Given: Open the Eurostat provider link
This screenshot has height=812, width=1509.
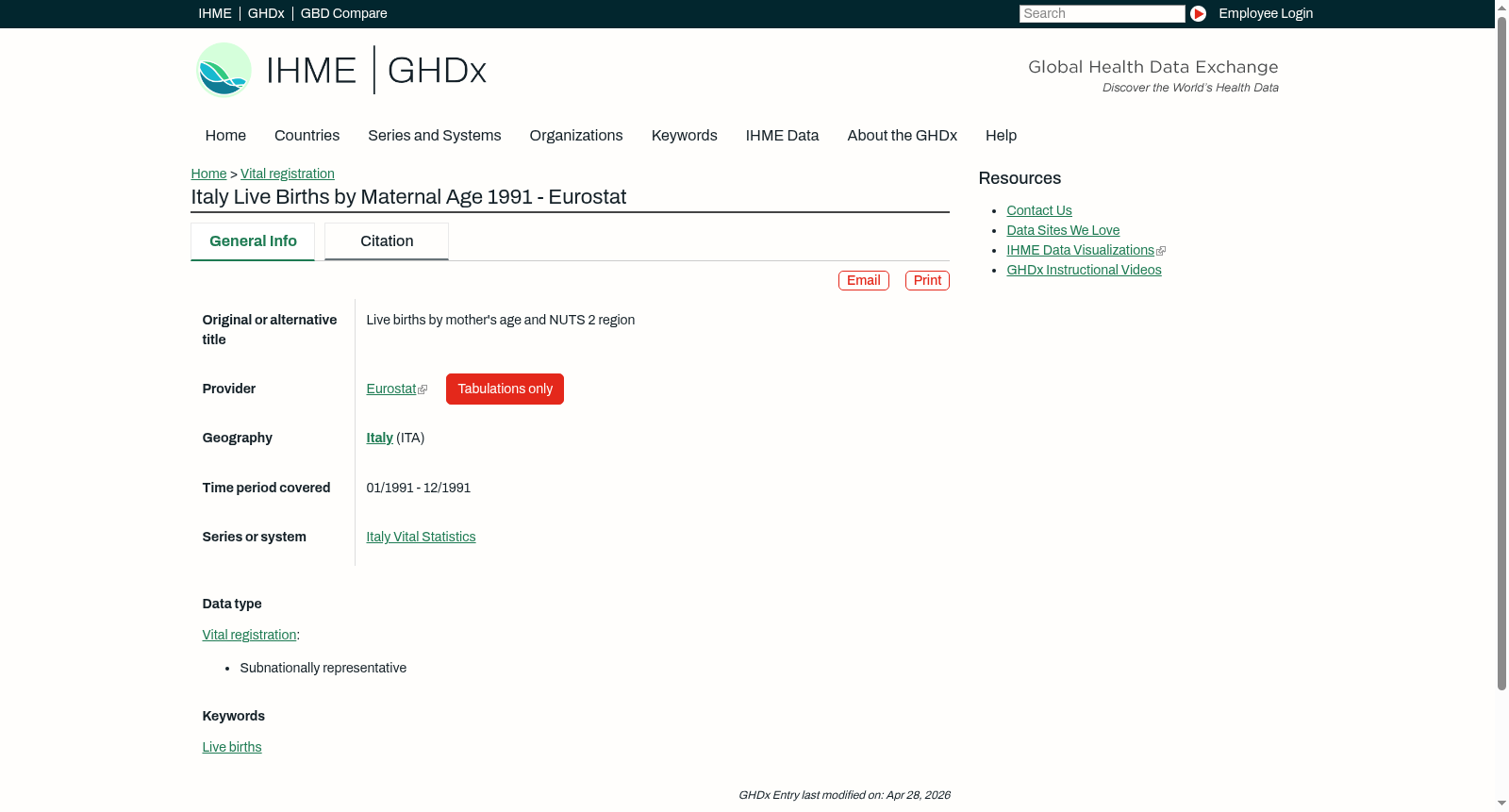Looking at the screenshot, I should [391, 389].
